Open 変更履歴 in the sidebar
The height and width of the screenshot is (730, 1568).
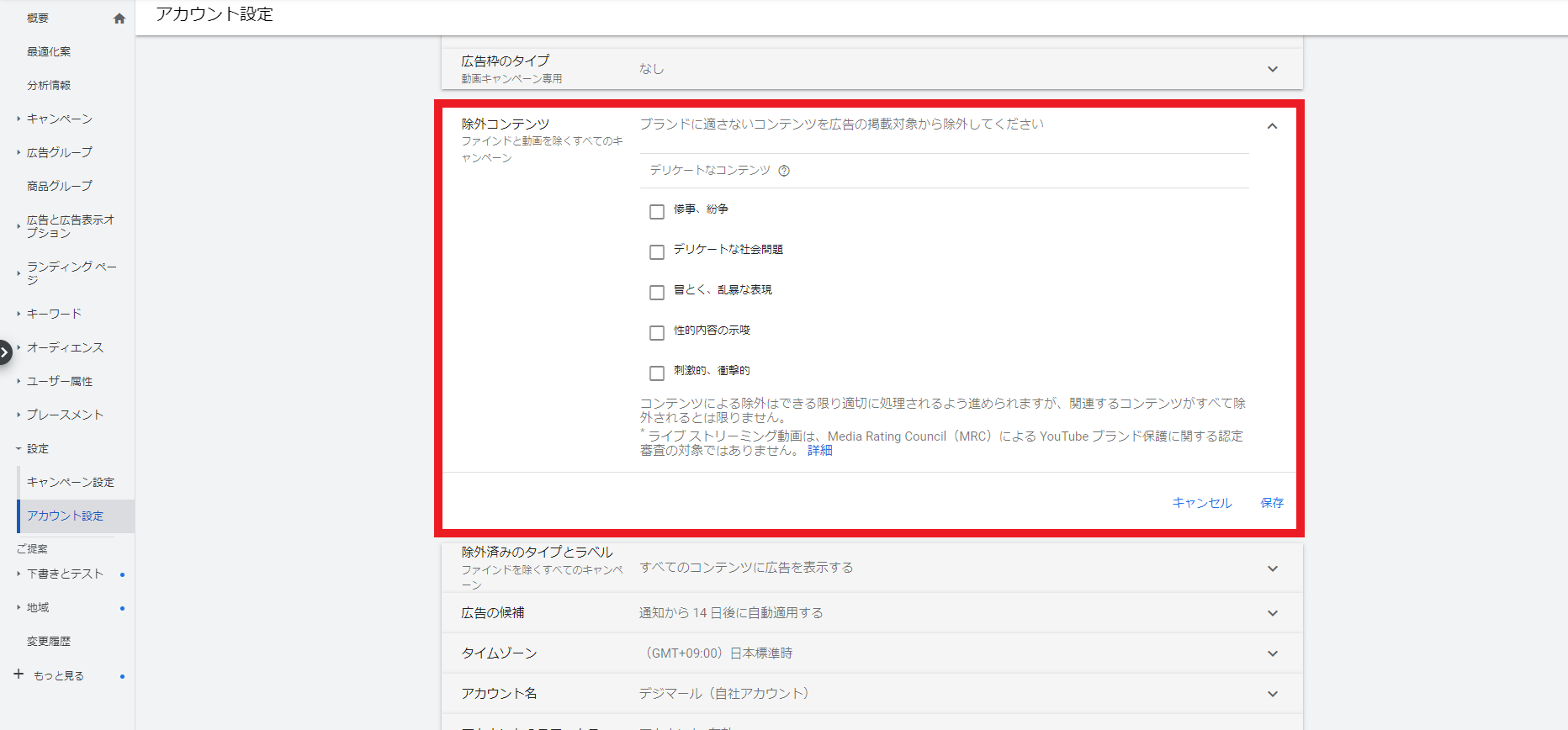click(x=49, y=641)
